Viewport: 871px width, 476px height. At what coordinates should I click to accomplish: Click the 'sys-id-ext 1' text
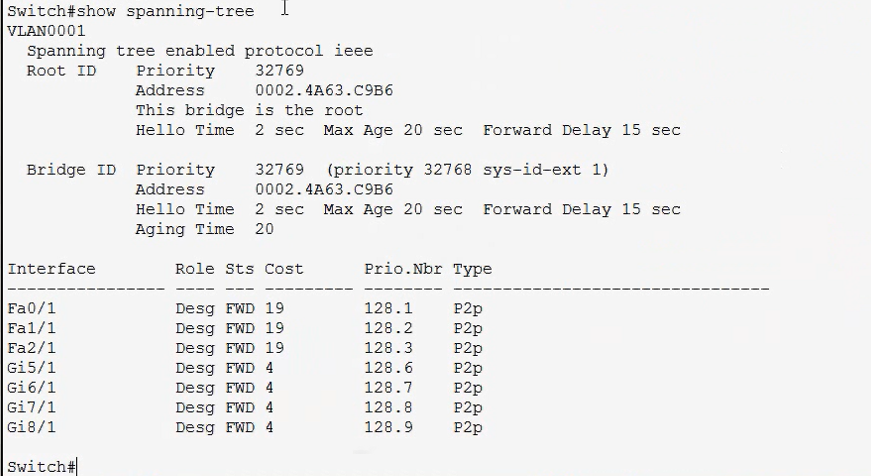pyautogui.click(x=545, y=169)
